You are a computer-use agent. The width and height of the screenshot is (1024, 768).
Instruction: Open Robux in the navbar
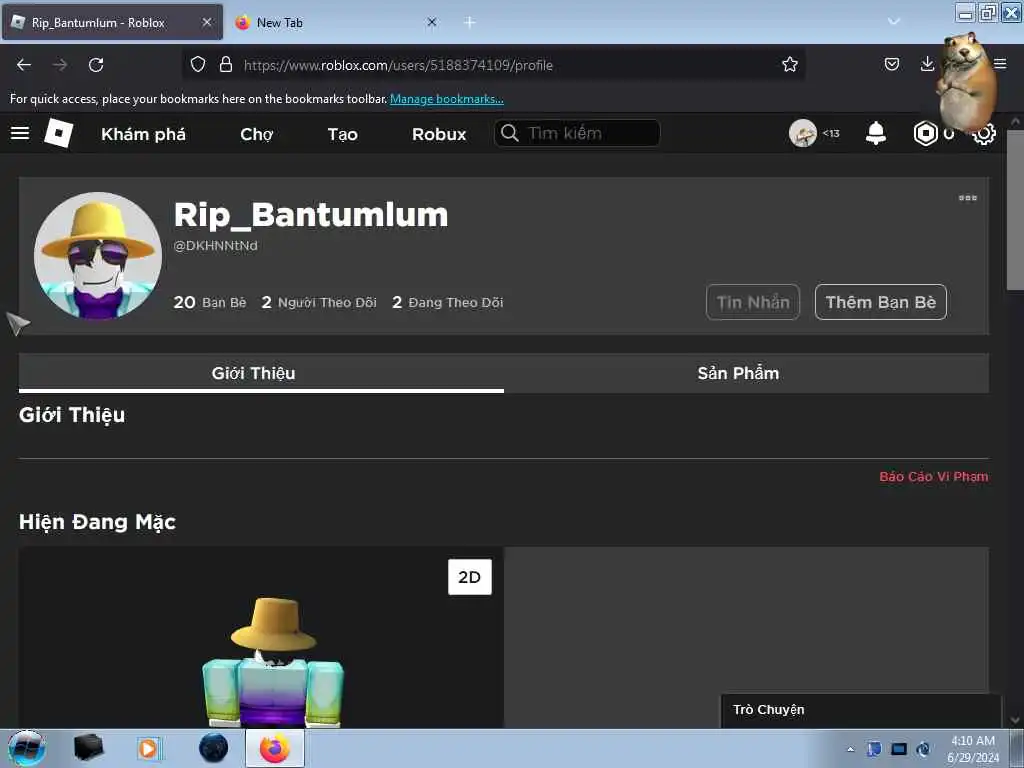(439, 134)
